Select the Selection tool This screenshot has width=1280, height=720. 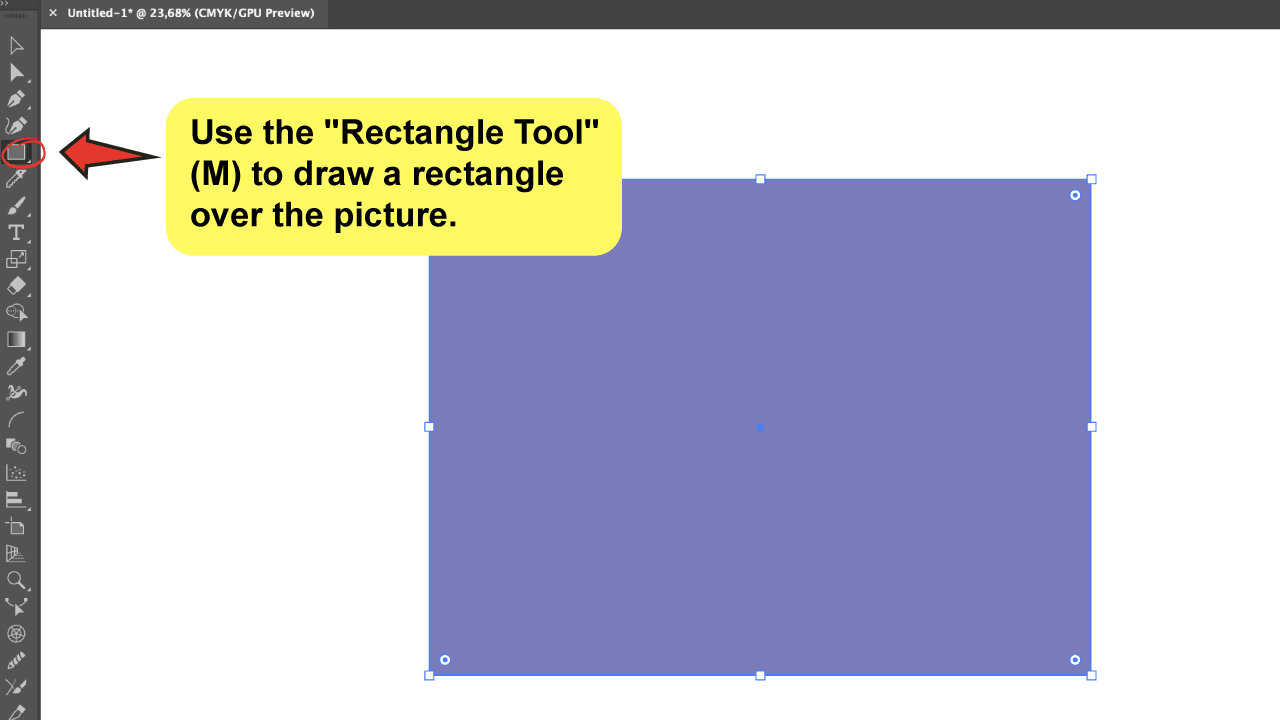(16, 45)
